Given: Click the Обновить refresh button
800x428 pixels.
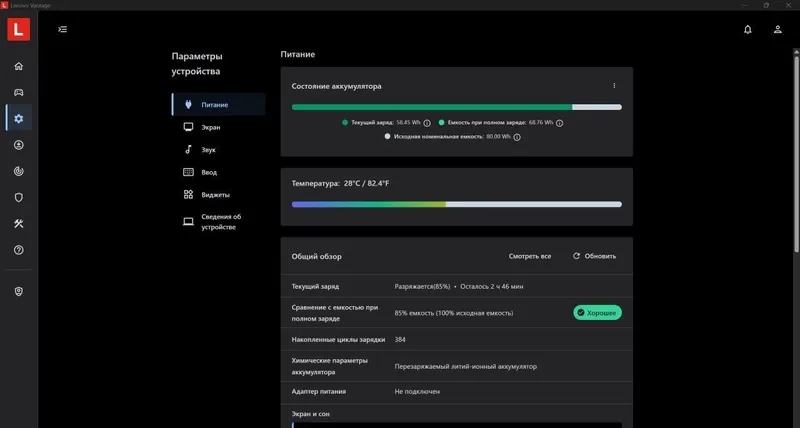Looking at the screenshot, I should tap(594, 256).
